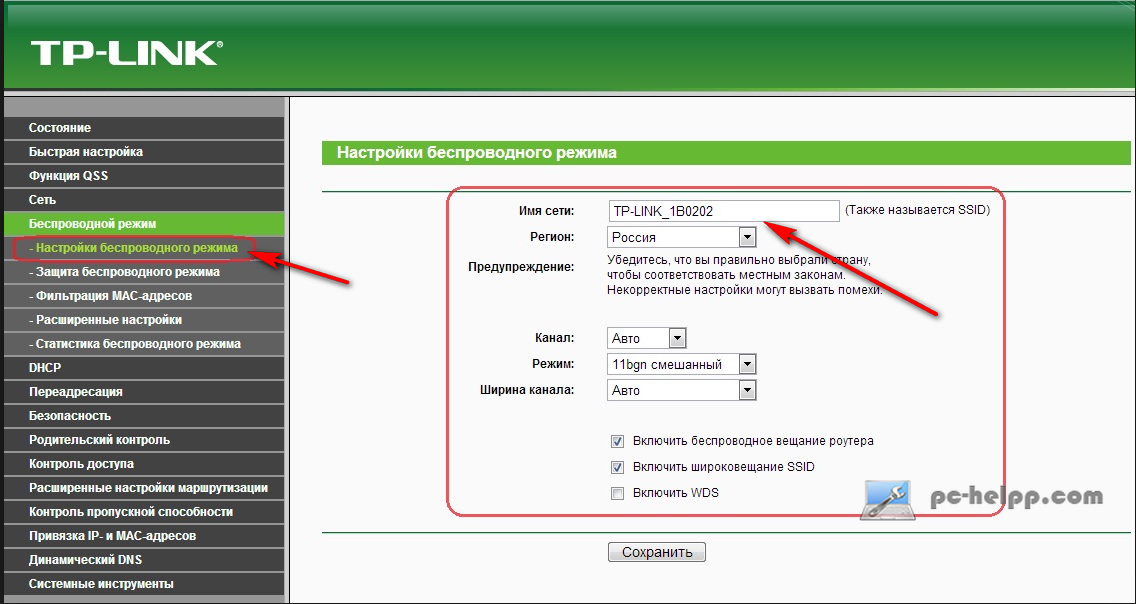Go to Безопасность settings
Screen dimensions: 1136x604
pyautogui.click(x=144, y=416)
